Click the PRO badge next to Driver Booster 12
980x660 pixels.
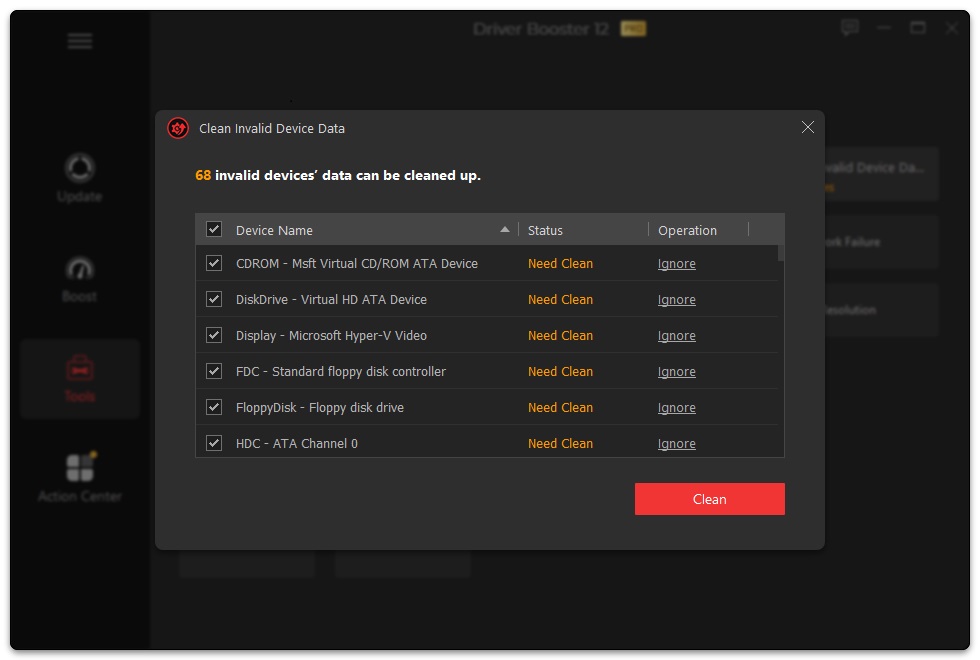point(633,29)
